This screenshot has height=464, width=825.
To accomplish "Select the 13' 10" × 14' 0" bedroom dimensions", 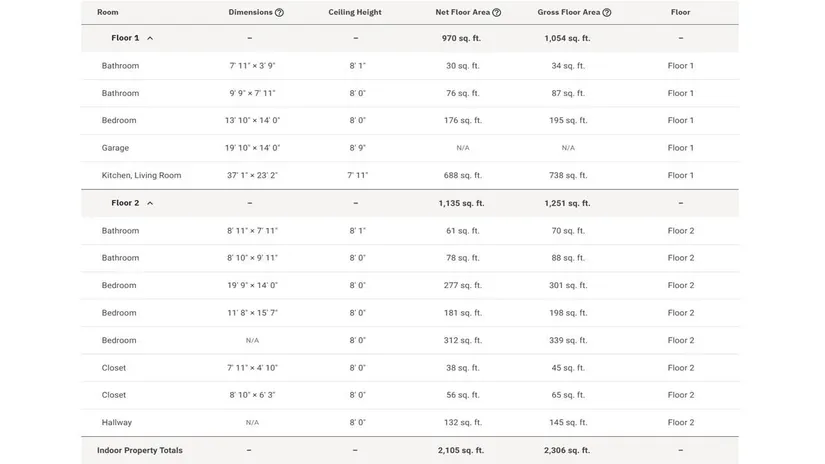I will click(x=252, y=121).
